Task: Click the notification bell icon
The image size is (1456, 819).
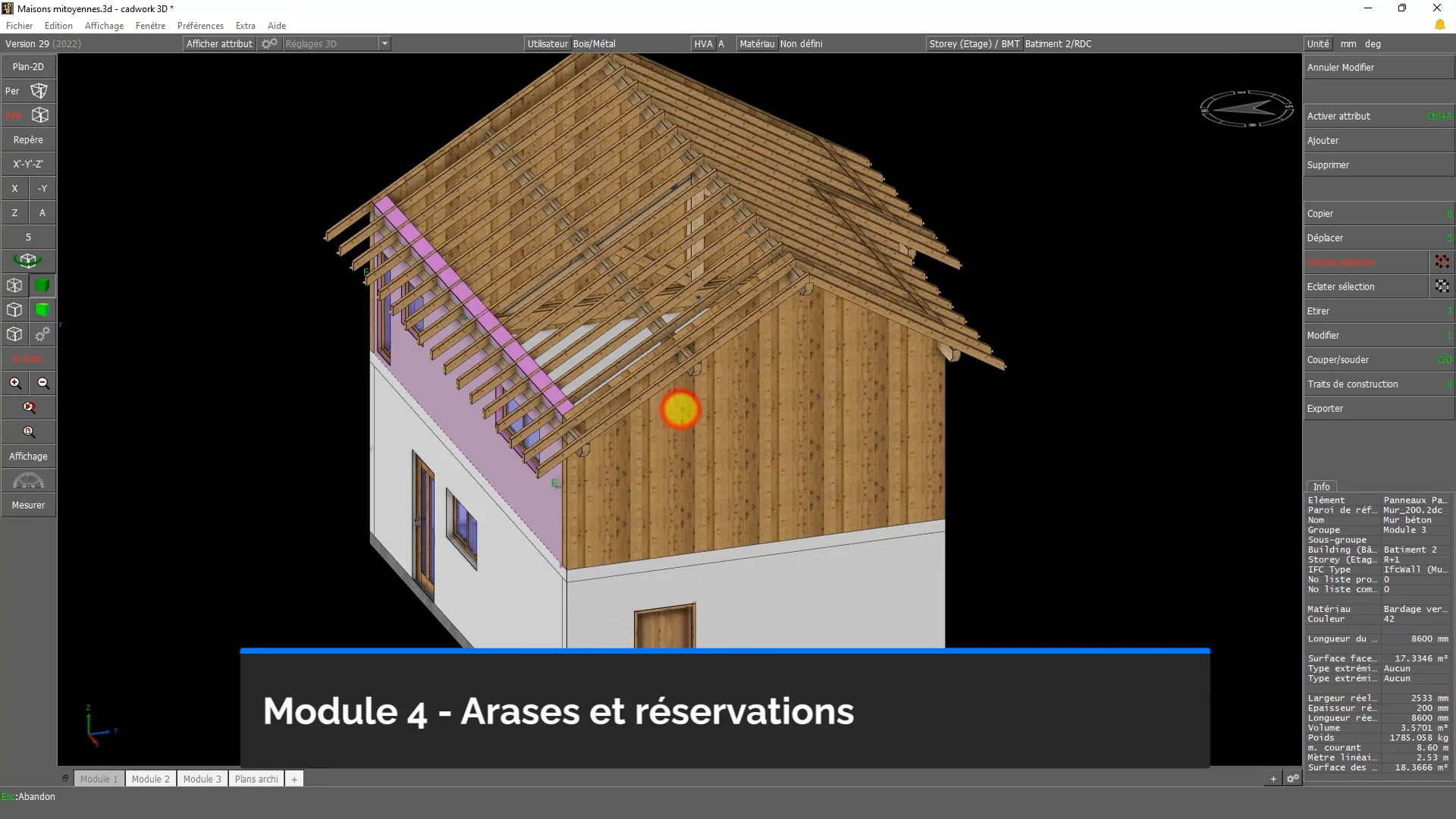Action: click(x=1440, y=25)
